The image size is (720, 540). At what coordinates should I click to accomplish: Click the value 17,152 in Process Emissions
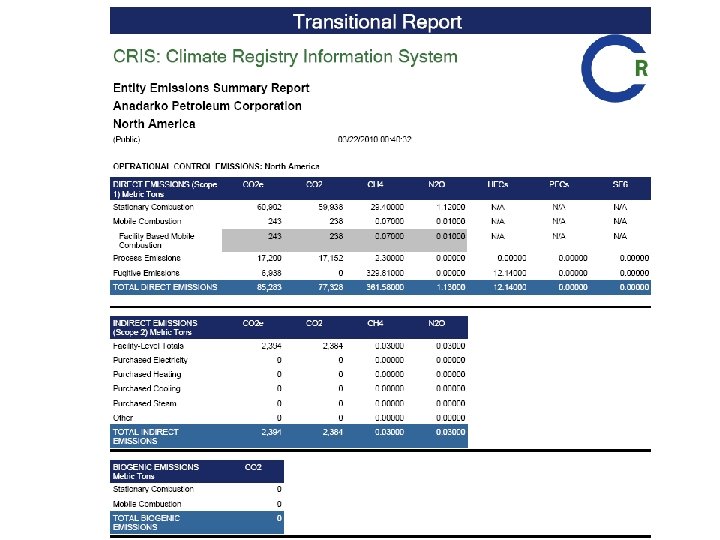click(x=331, y=258)
